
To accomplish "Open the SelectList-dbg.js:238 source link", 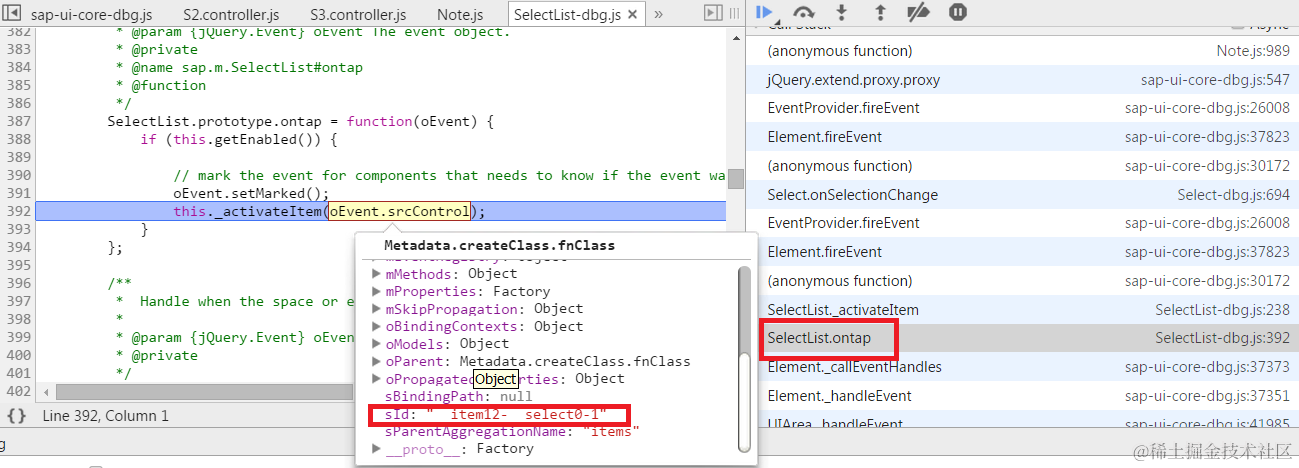I will tap(1222, 310).
